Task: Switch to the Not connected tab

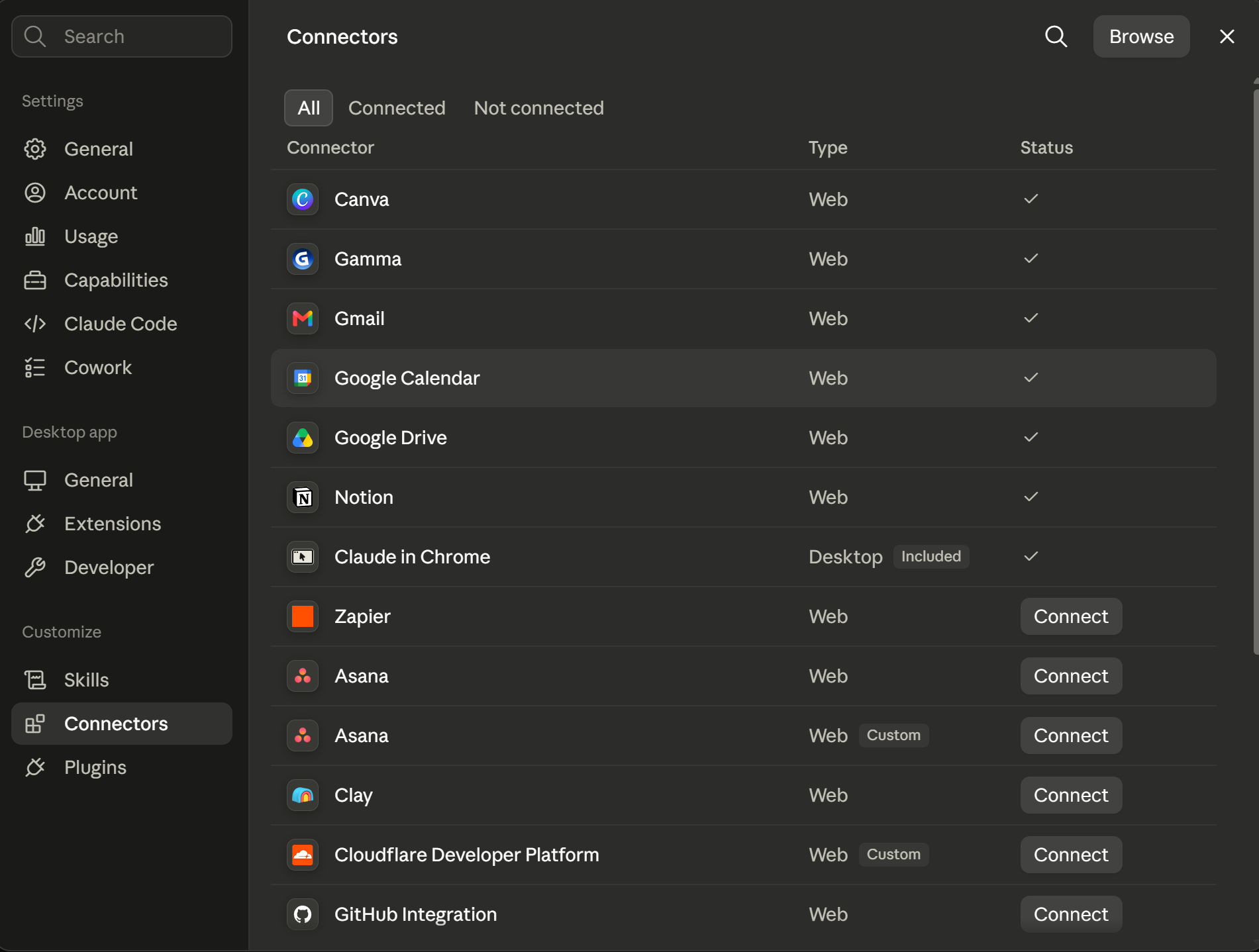Action: coord(539,108)
